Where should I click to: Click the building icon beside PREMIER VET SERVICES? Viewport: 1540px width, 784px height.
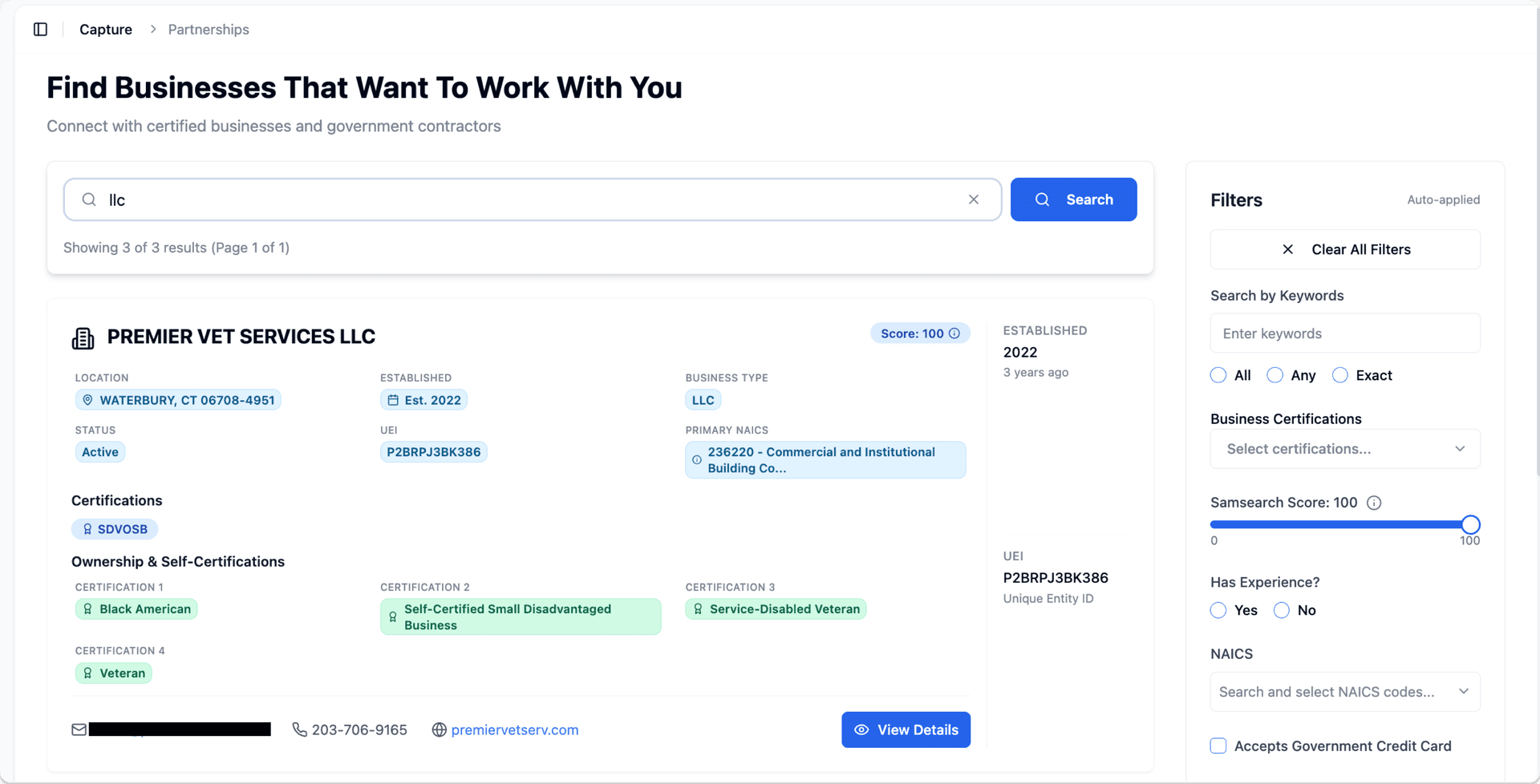(83, 337)
